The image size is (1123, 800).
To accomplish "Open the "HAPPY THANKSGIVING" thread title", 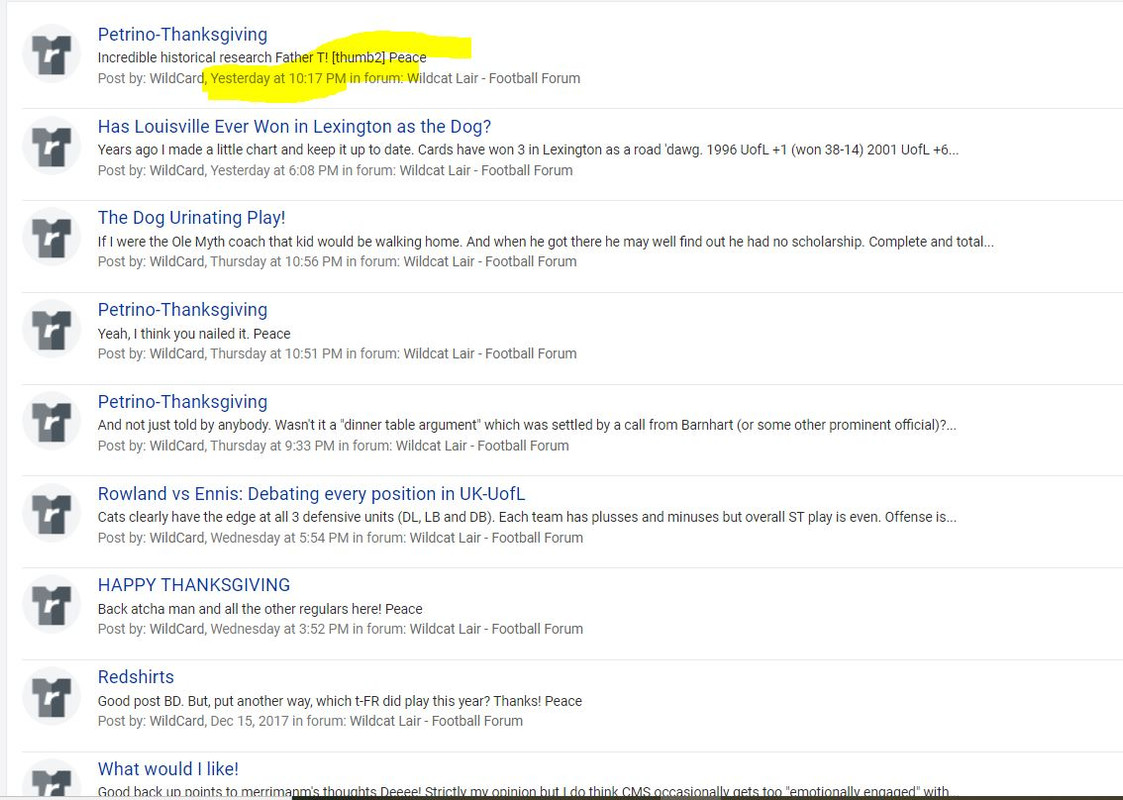I will click(194, 584).
